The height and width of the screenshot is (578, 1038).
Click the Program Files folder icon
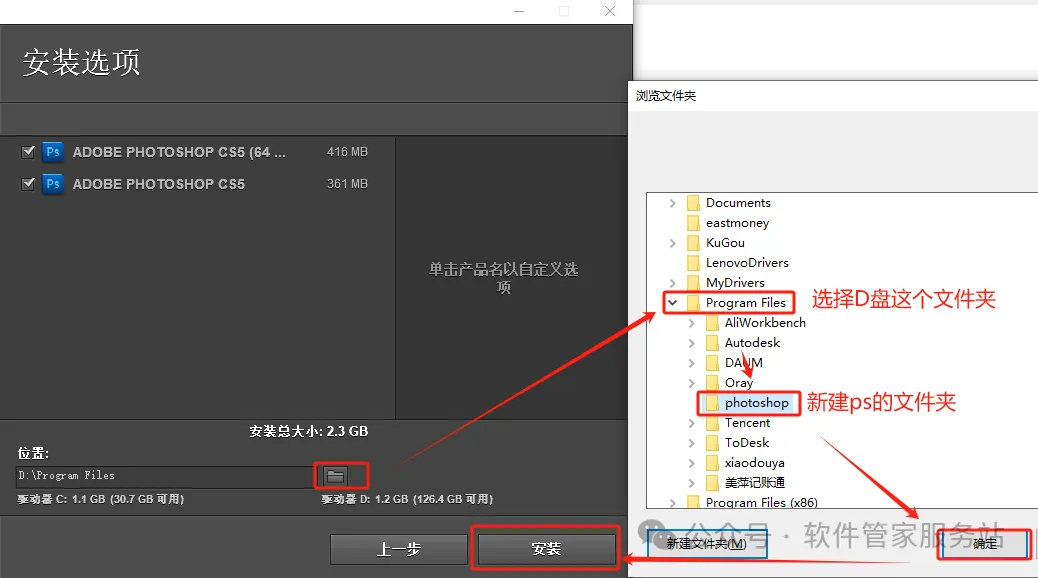694,303
